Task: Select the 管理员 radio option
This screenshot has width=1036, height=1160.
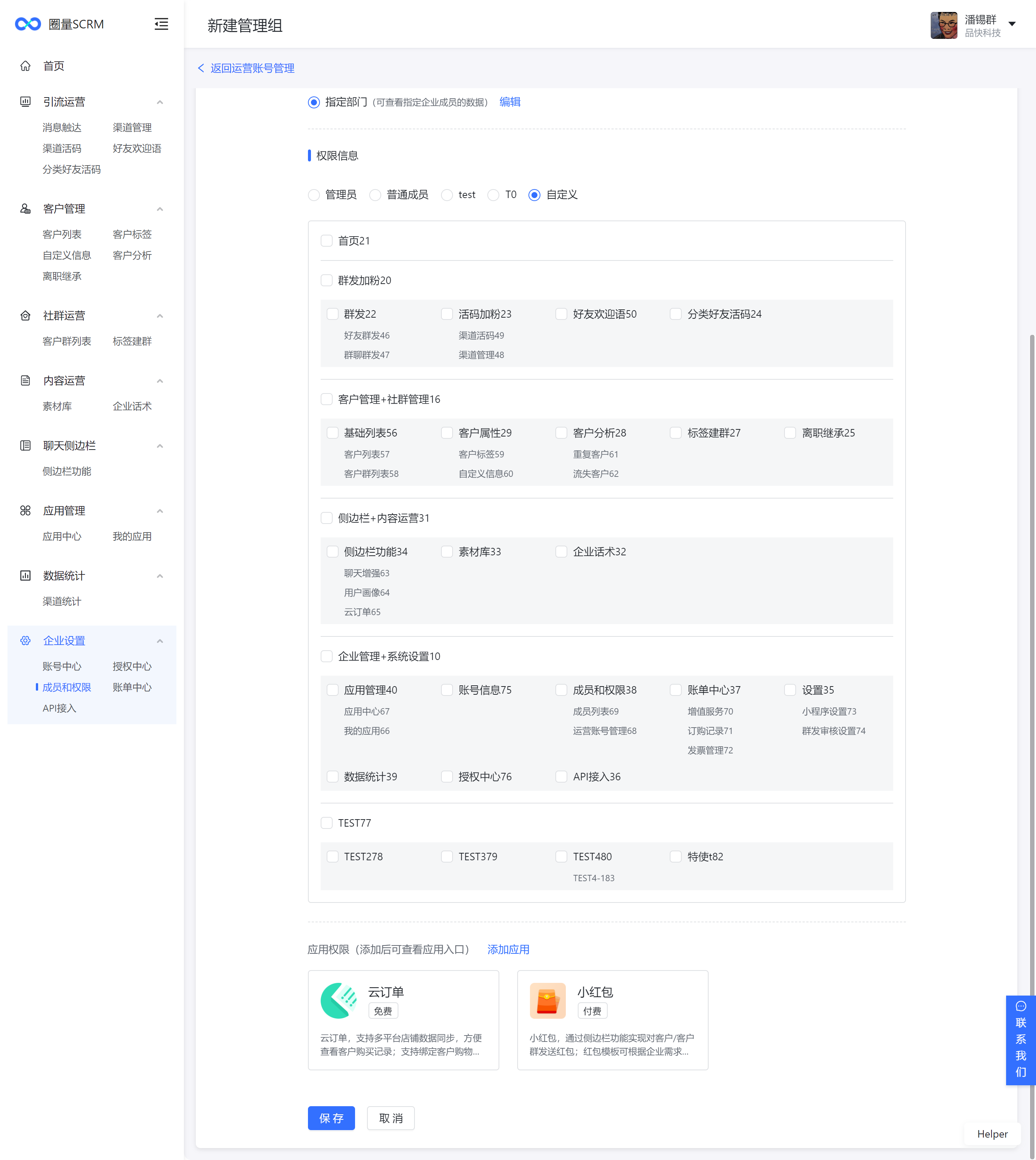Action: pyautogui.click(x=314, y=195)
